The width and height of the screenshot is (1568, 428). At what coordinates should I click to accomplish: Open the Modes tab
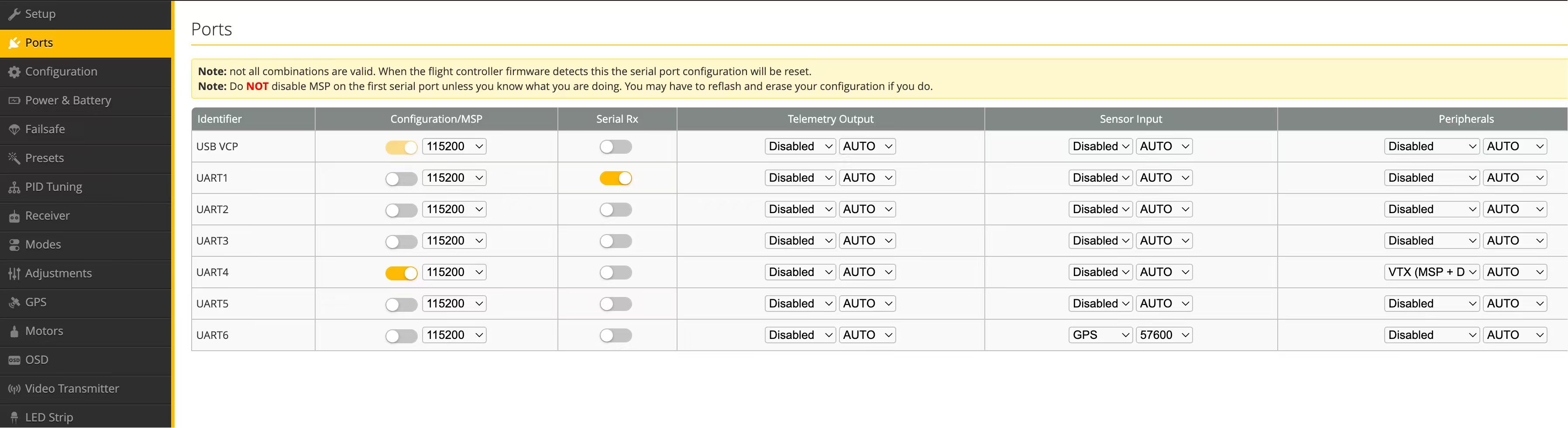(43, 245)
